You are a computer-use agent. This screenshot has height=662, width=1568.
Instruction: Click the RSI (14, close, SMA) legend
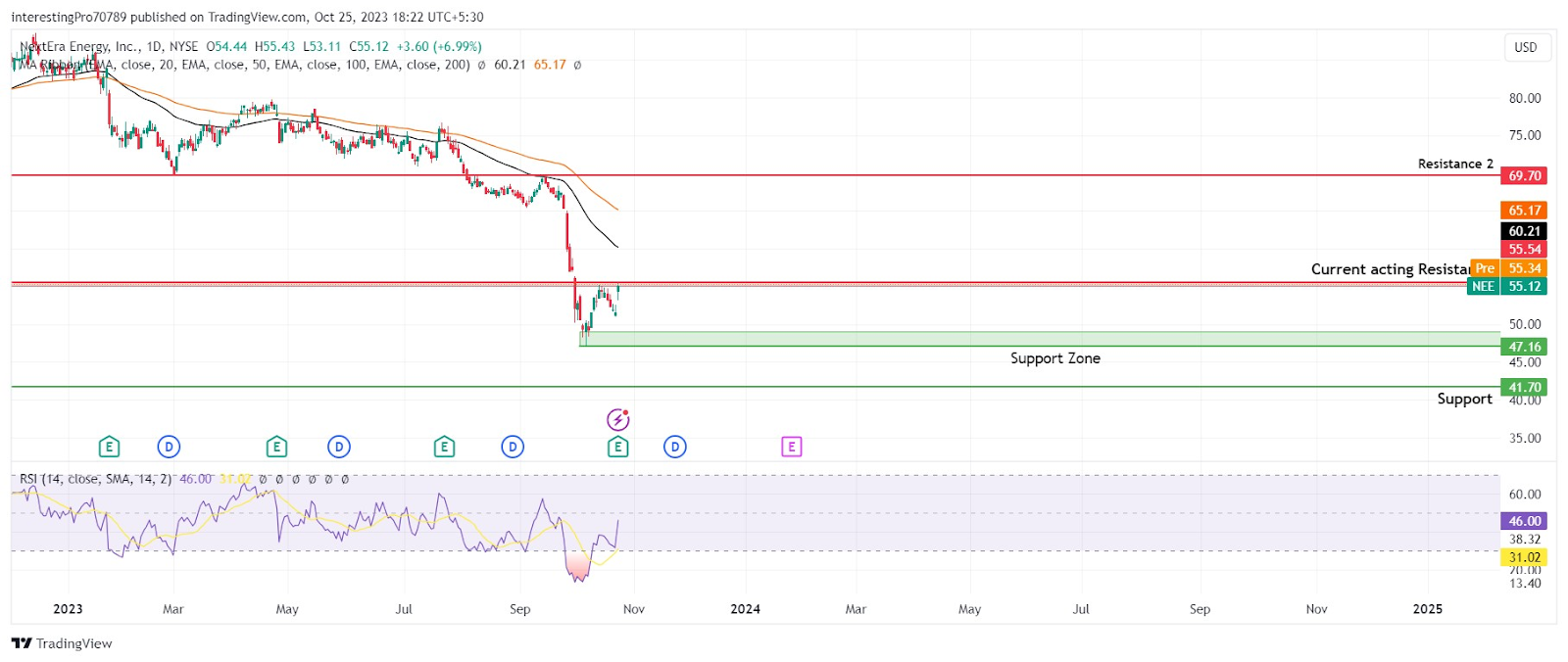click(95, 479)
